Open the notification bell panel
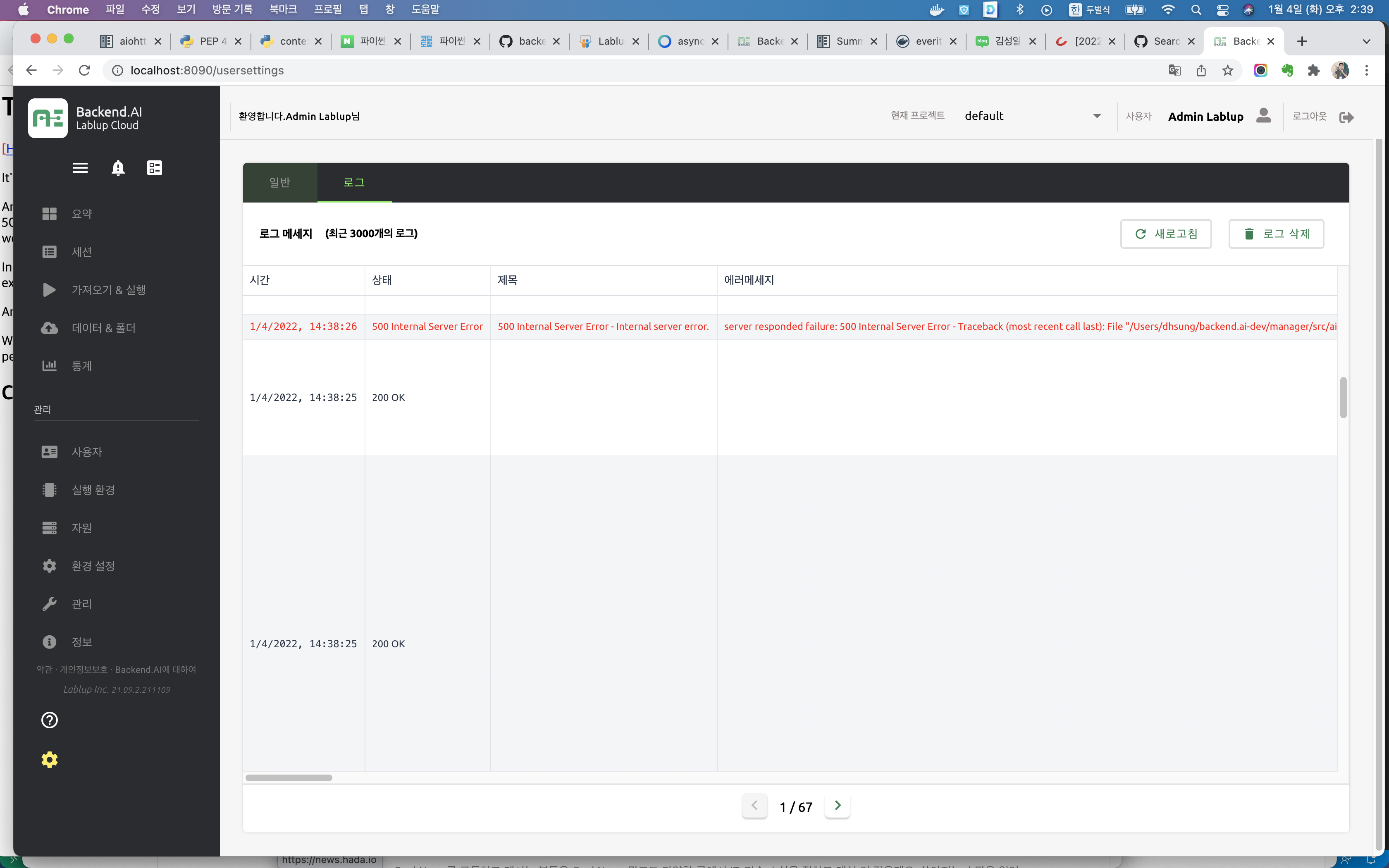Viewport: 1389px width, 868px height. tap(118, 168)
